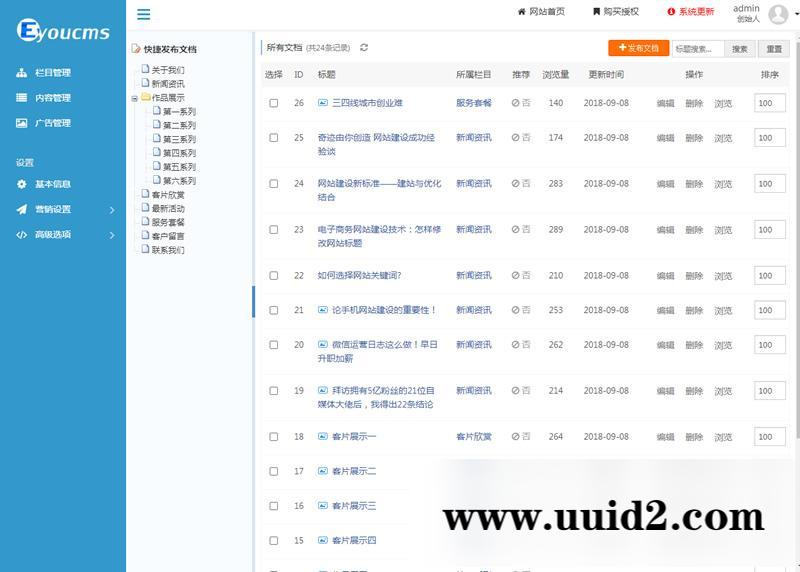Click 删除 for document ID 25

(694, 138)
